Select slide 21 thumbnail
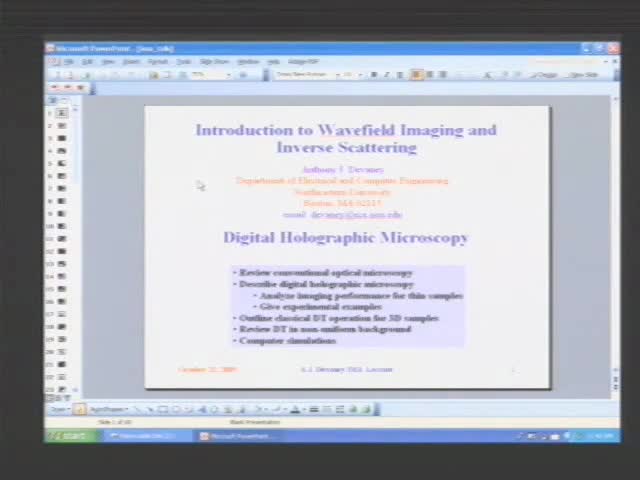 [62, 364]
